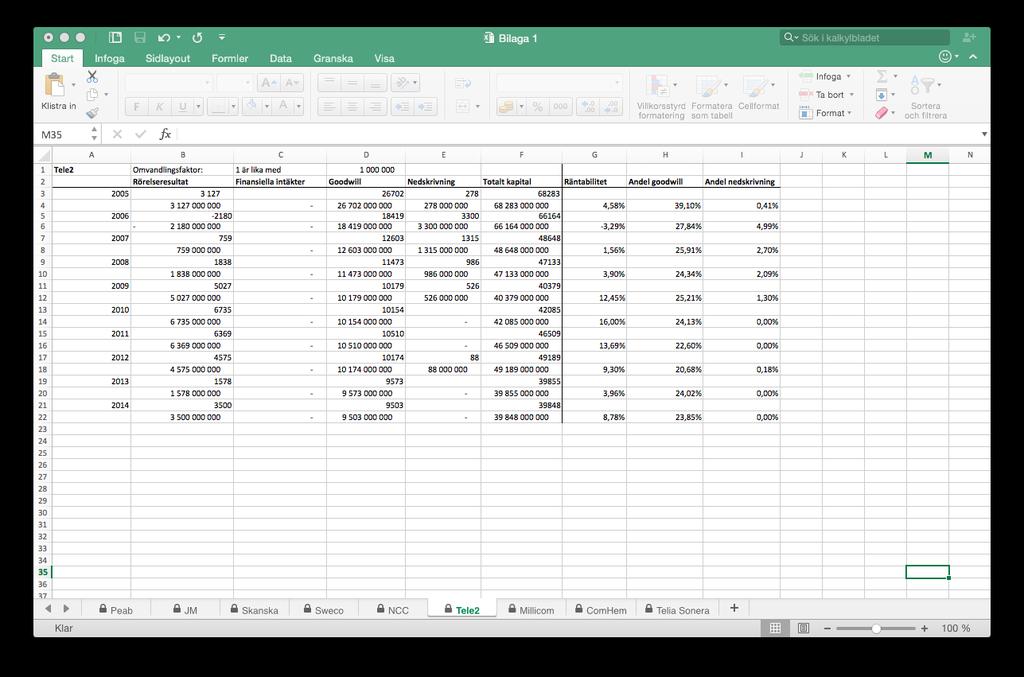Decrease font size with small A icon
1024x677 pixels.
click(x=291, y=83)
